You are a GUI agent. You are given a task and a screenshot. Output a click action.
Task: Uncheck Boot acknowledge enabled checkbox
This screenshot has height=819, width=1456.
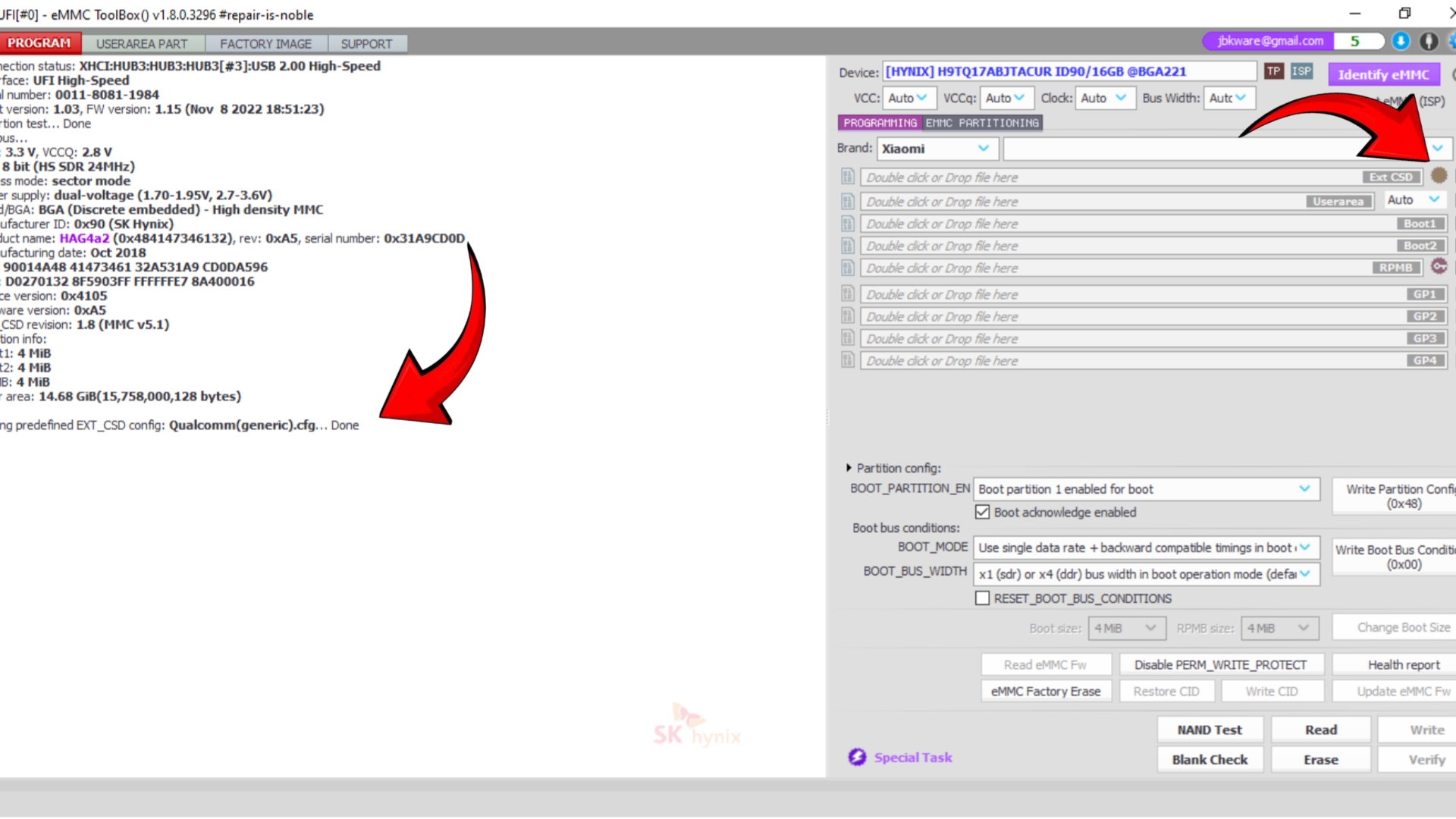click(x=982, y=512)
